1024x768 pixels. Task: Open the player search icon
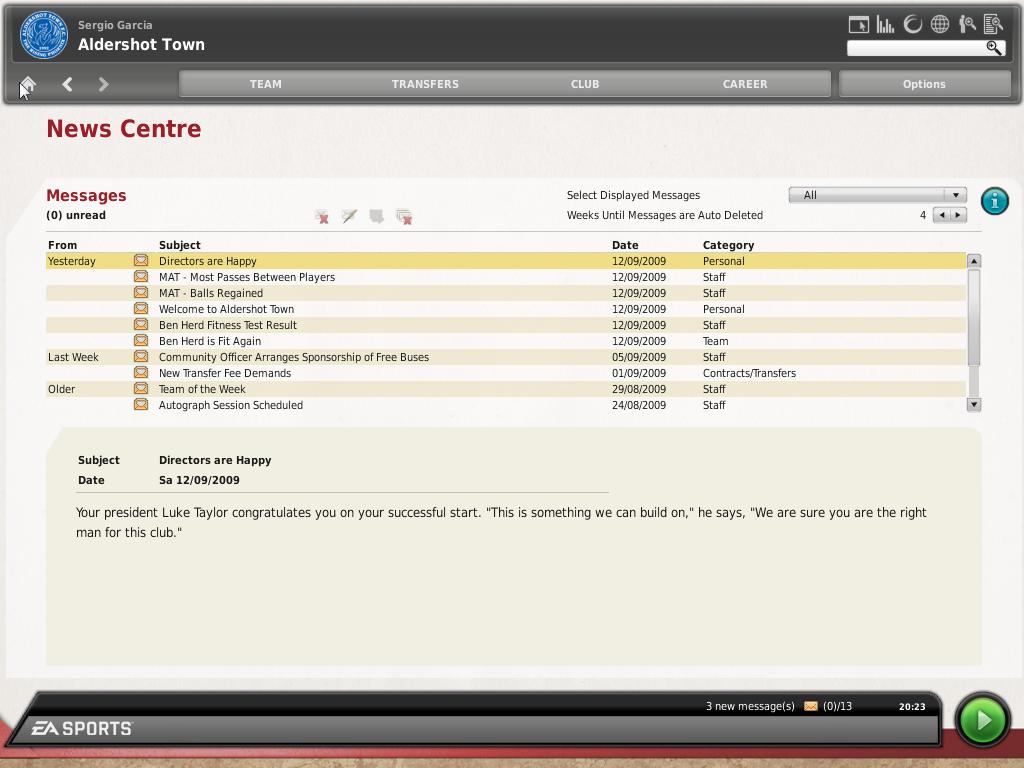point(967,25)
